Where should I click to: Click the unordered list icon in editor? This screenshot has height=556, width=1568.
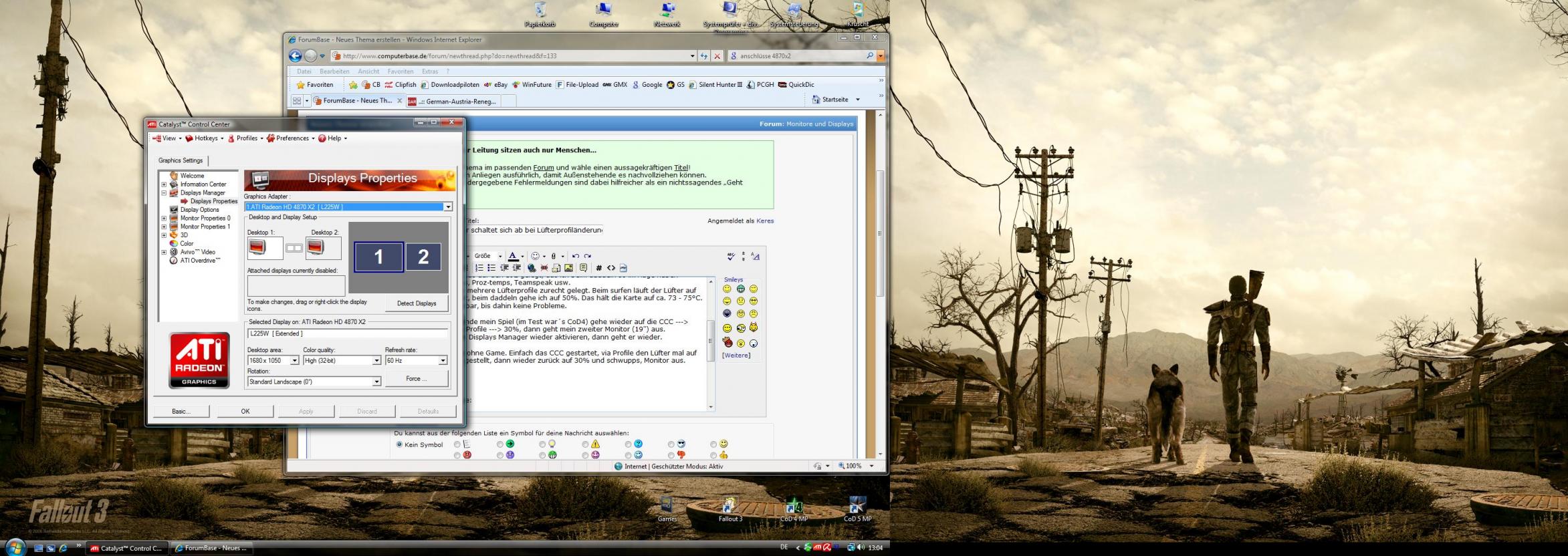click(x=491, y=268)
